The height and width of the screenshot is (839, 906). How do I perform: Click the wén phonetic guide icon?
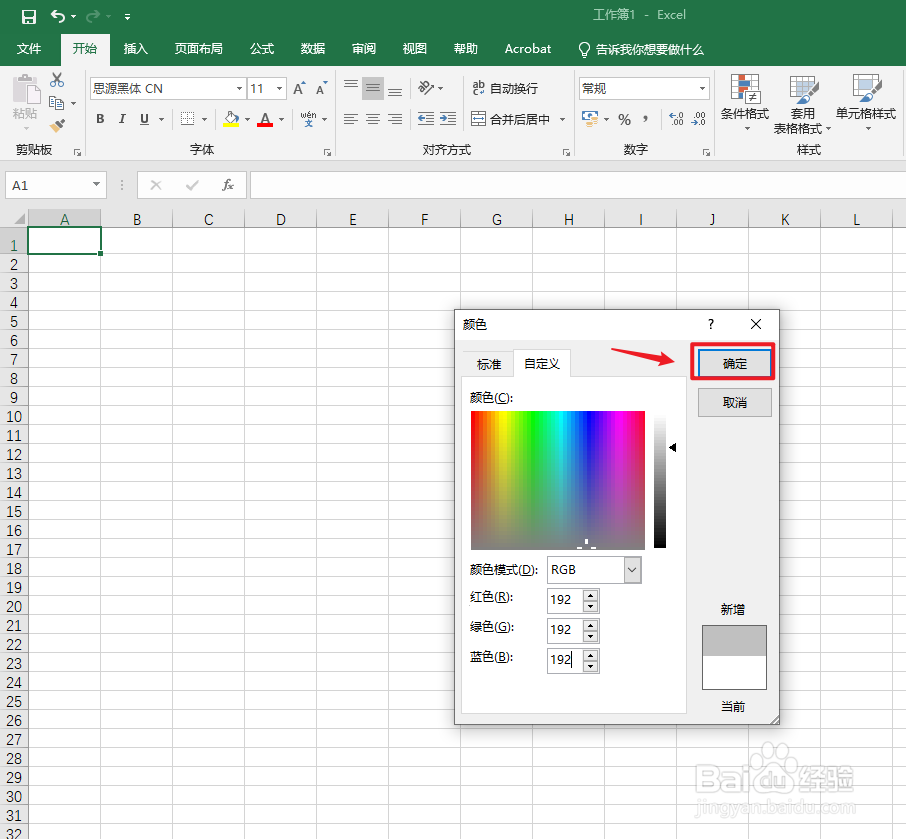309,119
